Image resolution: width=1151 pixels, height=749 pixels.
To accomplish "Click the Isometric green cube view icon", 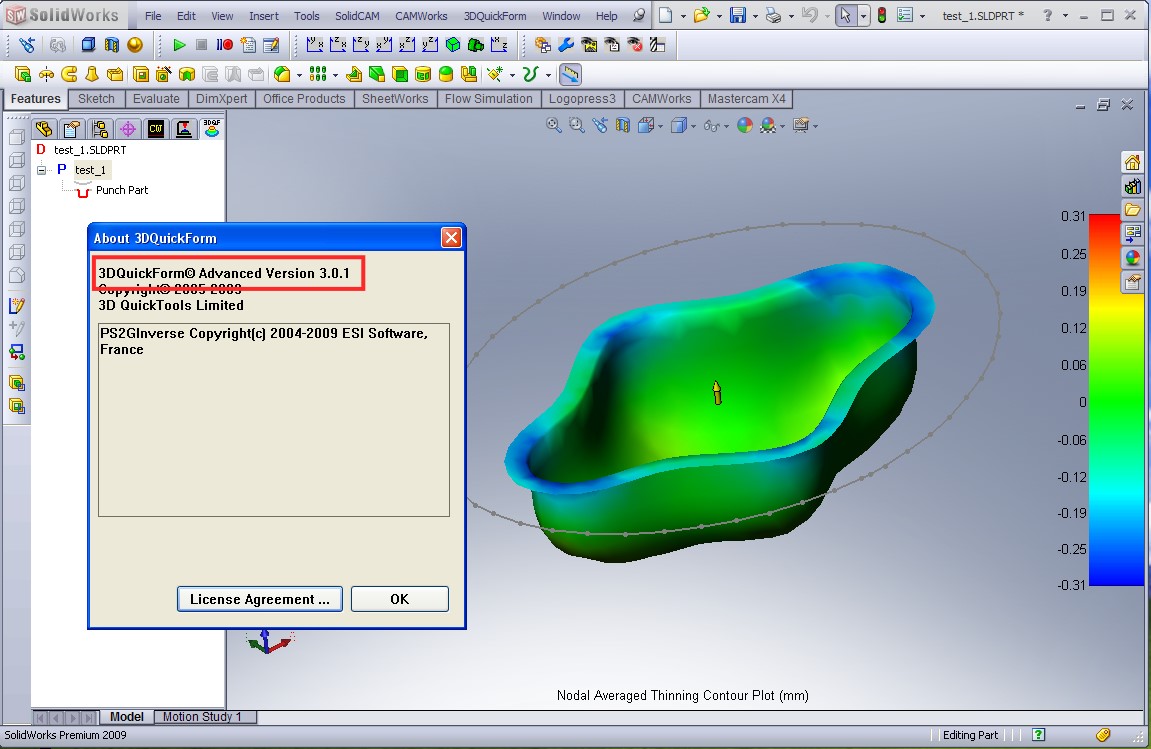I will click(454, 45).
